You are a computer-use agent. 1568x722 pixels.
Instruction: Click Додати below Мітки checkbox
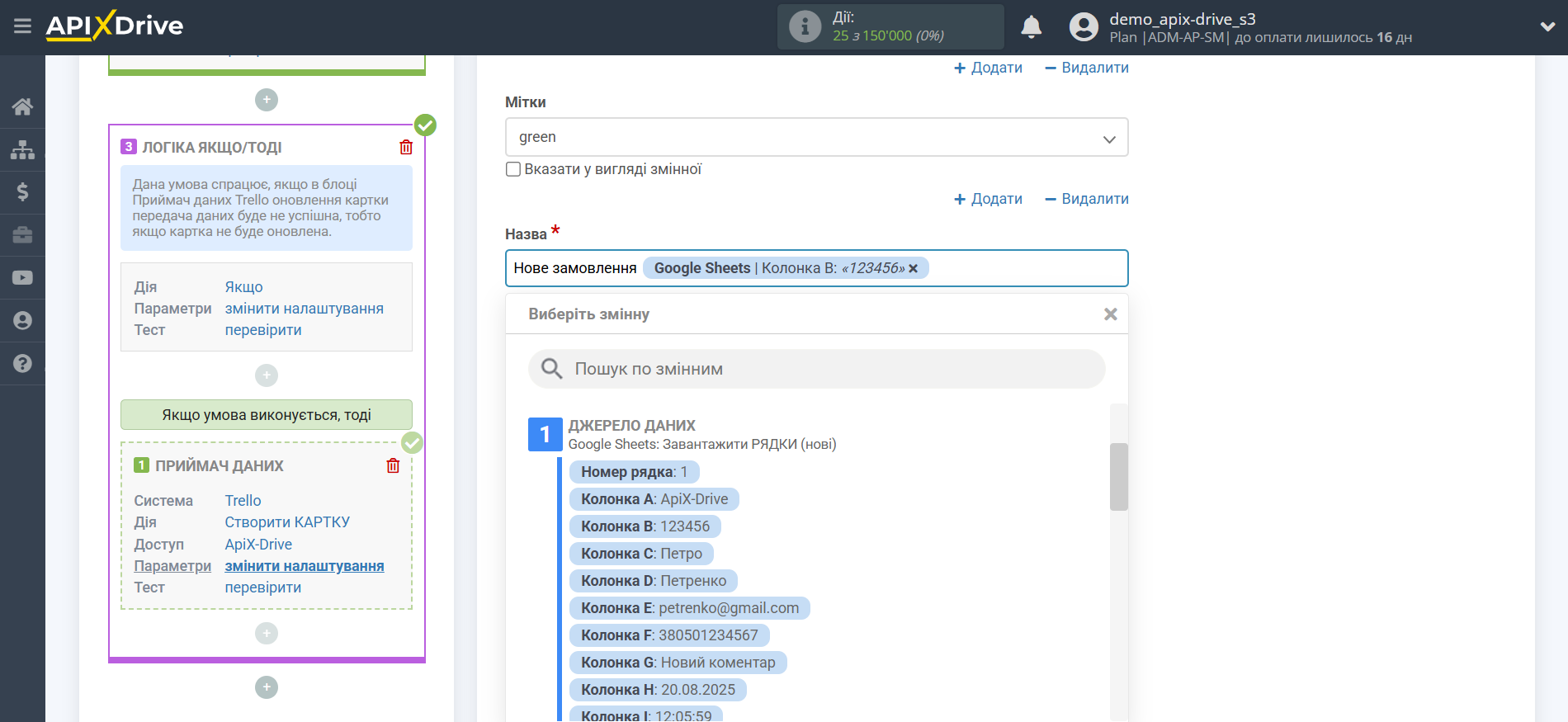988,199
